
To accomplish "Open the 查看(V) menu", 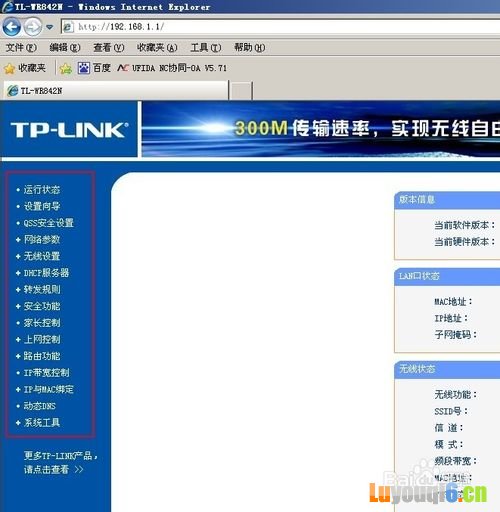I will click(109, 48).
